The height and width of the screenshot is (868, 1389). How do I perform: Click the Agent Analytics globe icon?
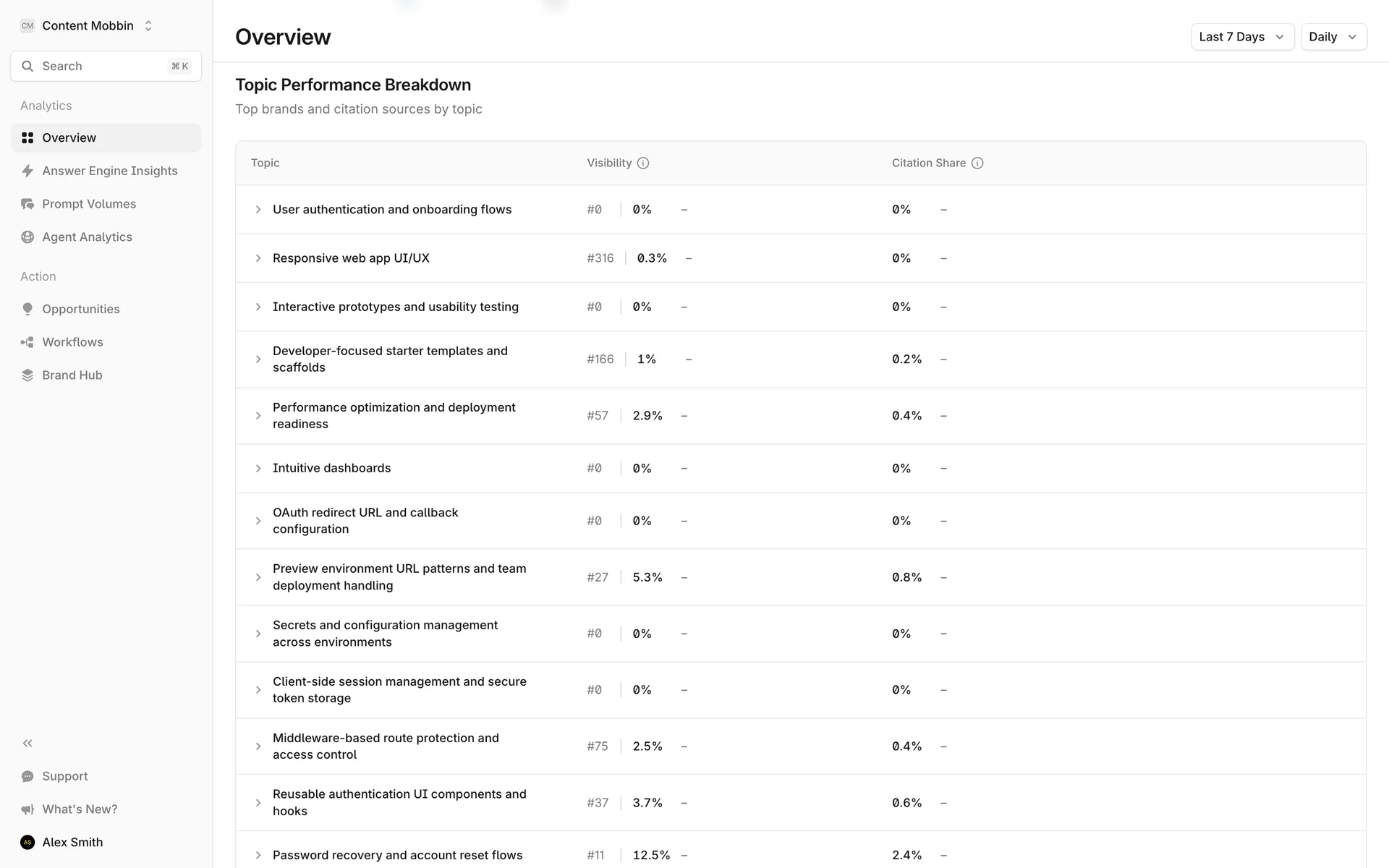27,237
